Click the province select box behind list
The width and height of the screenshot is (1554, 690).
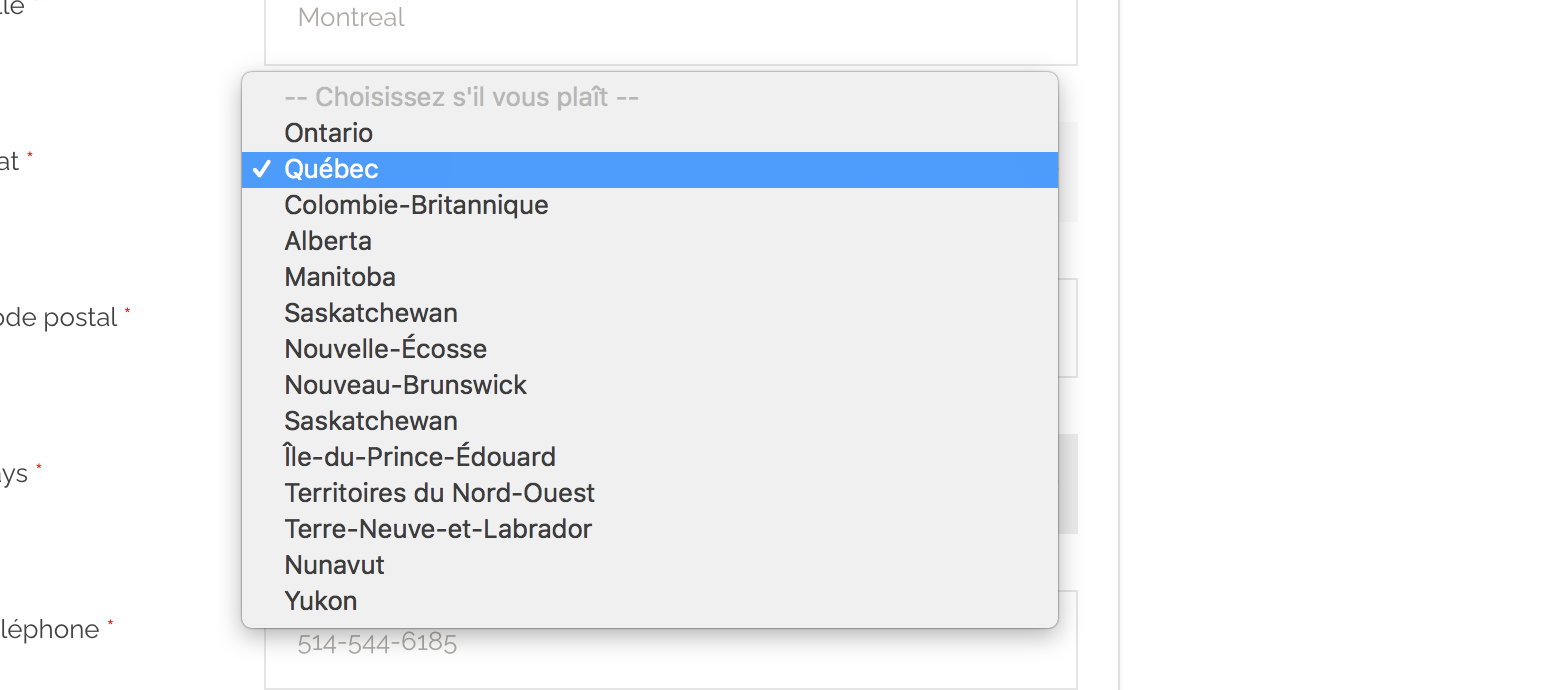tap(1068, 172)
